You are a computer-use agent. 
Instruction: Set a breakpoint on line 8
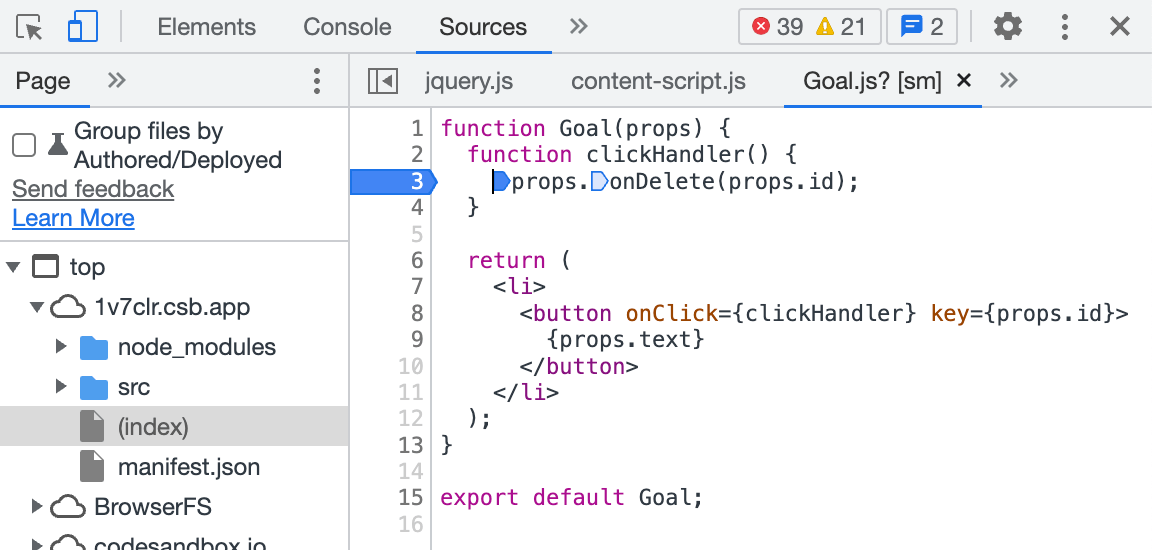pyautogui.click(x=417, y=314)
